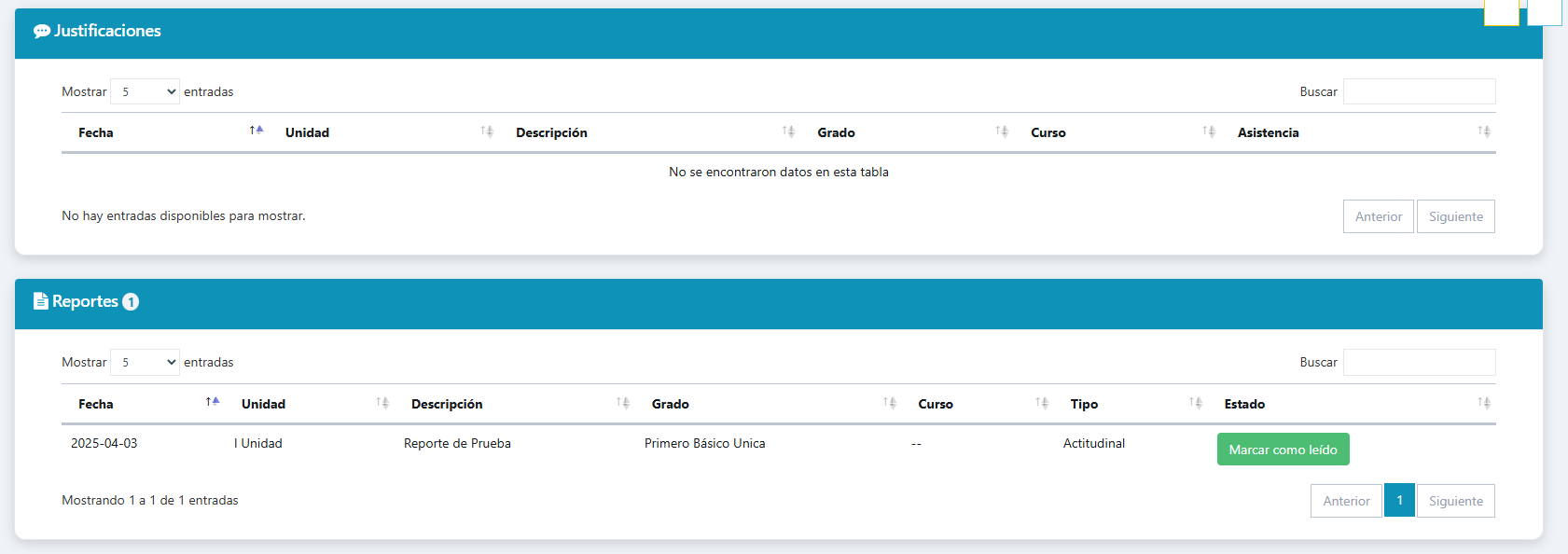Focus the Justificaciones Buscar search field
Image resolution: width=1568 pixels, height=554 pixels.
pyautogui.click(x=1420, y=91)
